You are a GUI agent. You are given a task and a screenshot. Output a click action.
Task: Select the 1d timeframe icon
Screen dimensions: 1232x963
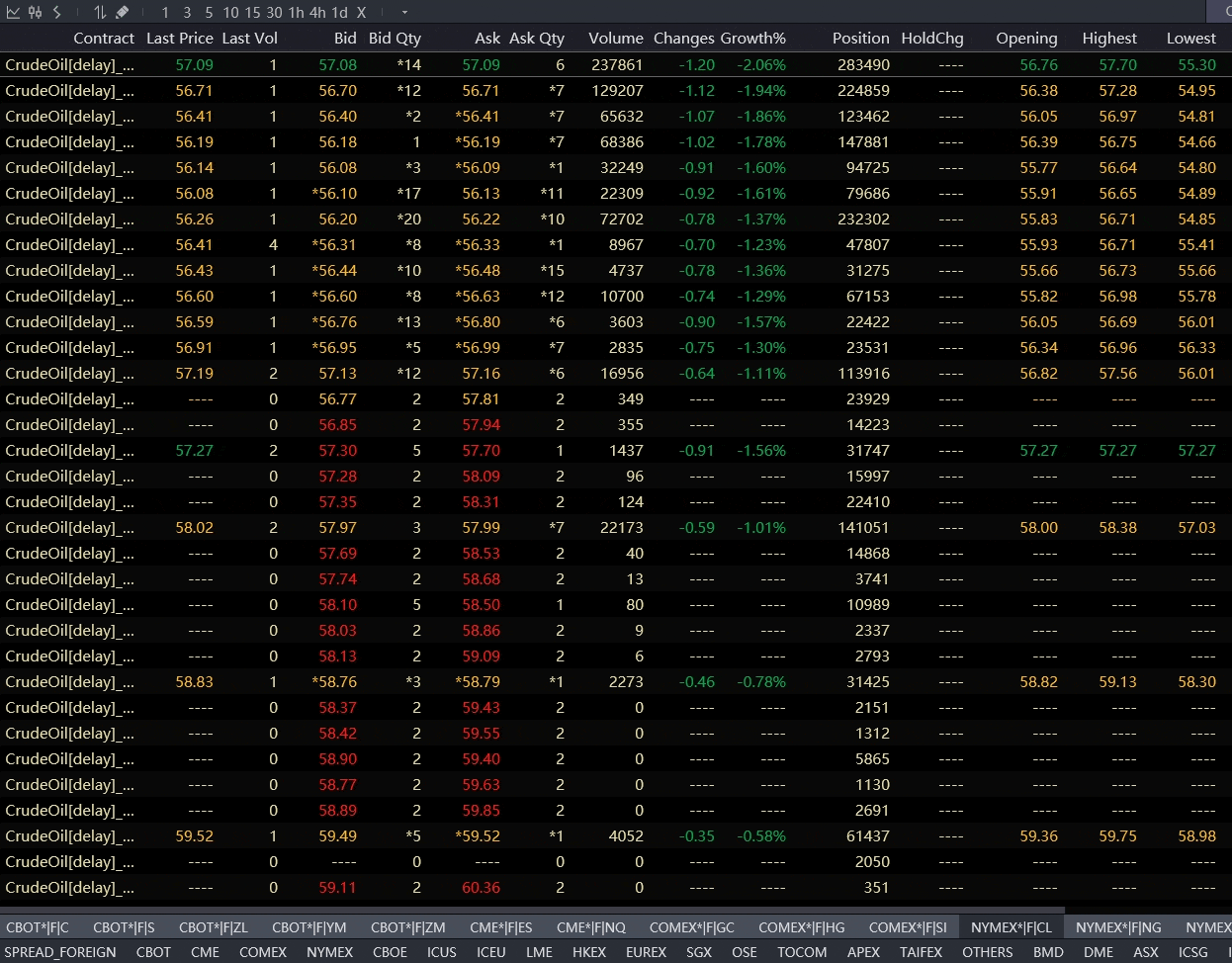click(338, 14)
